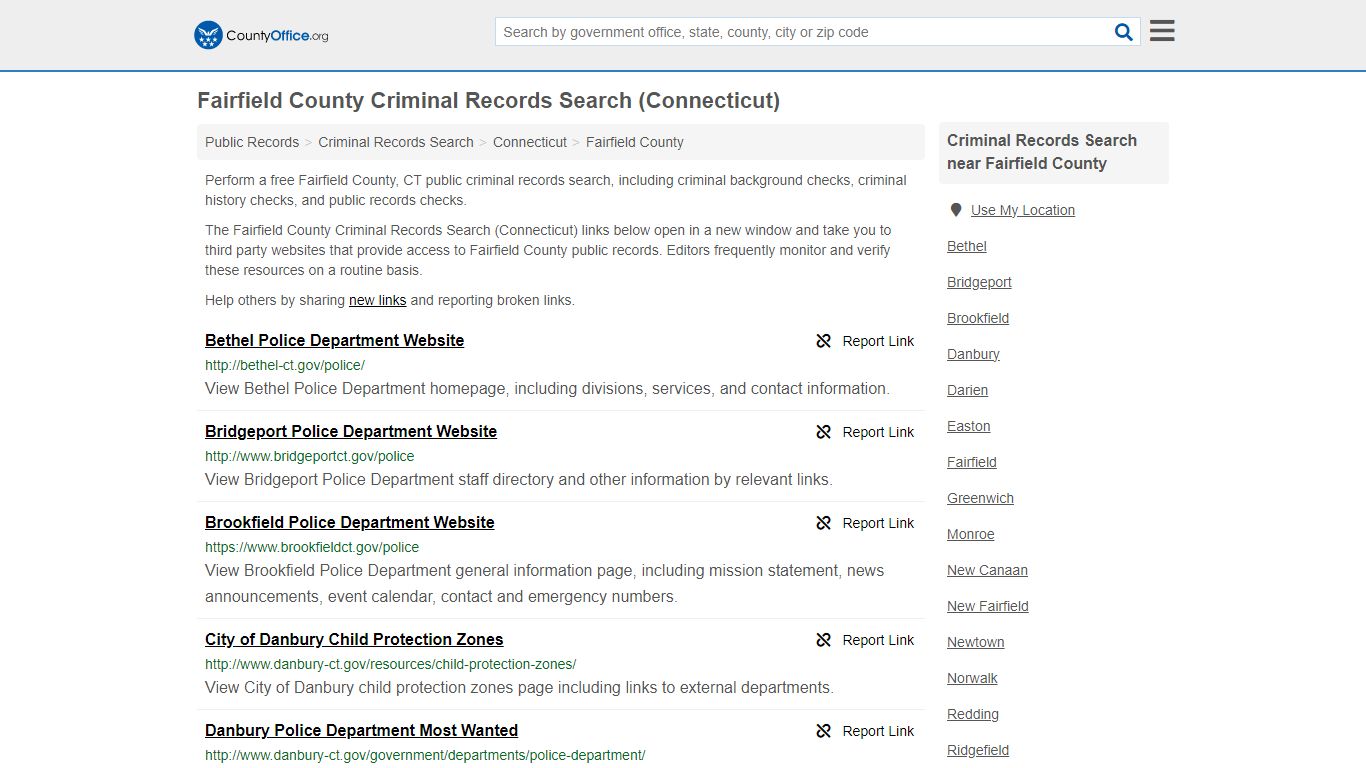
Task: Open Brookfield Police Department Website
Action: click(x=350, y=522)
